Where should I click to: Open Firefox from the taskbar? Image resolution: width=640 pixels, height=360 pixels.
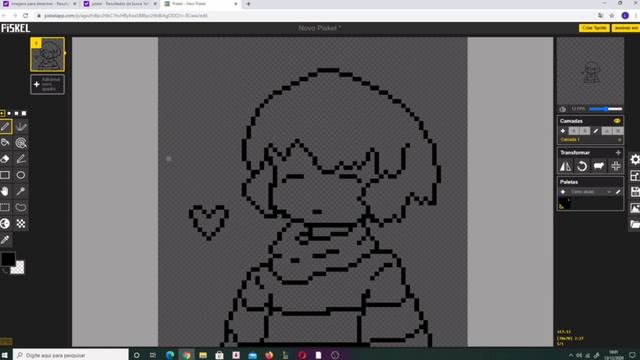(x=269, y=355)
